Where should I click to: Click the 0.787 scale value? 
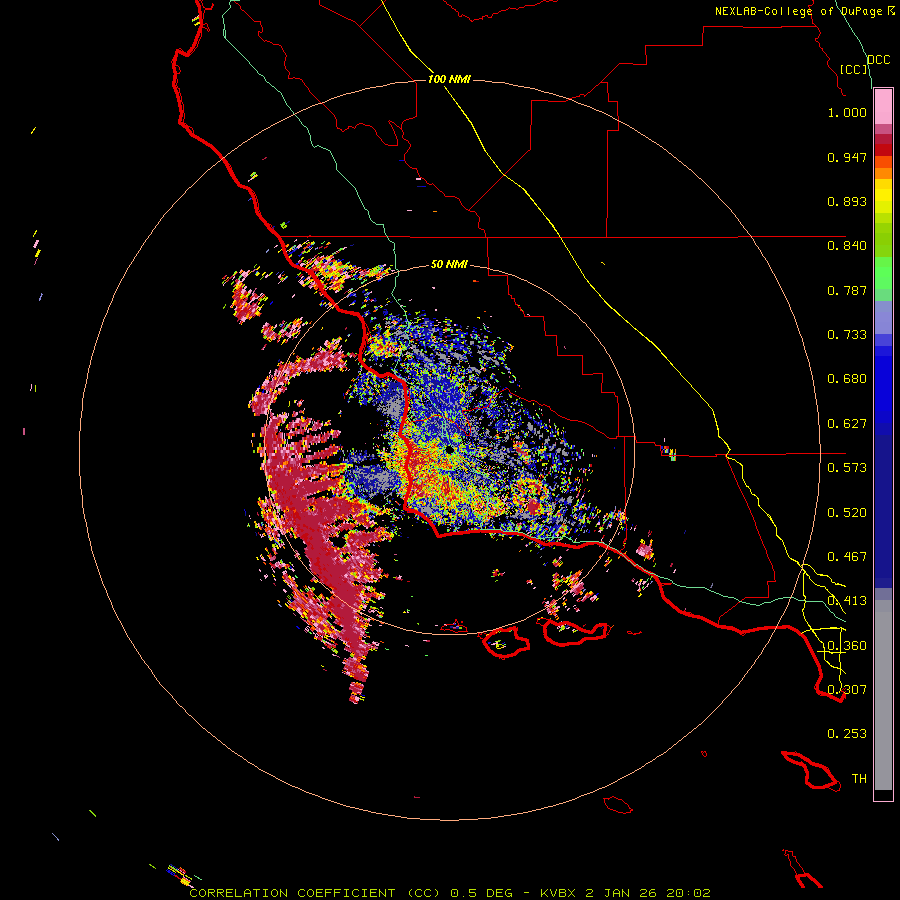click(x=847, y=290)
